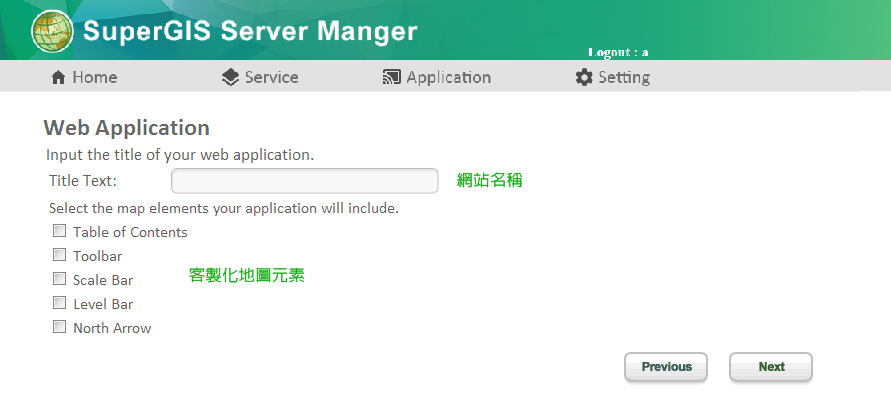Open the Setting menu label
This screenshot has width=891, height=418.
coord(624,78)
